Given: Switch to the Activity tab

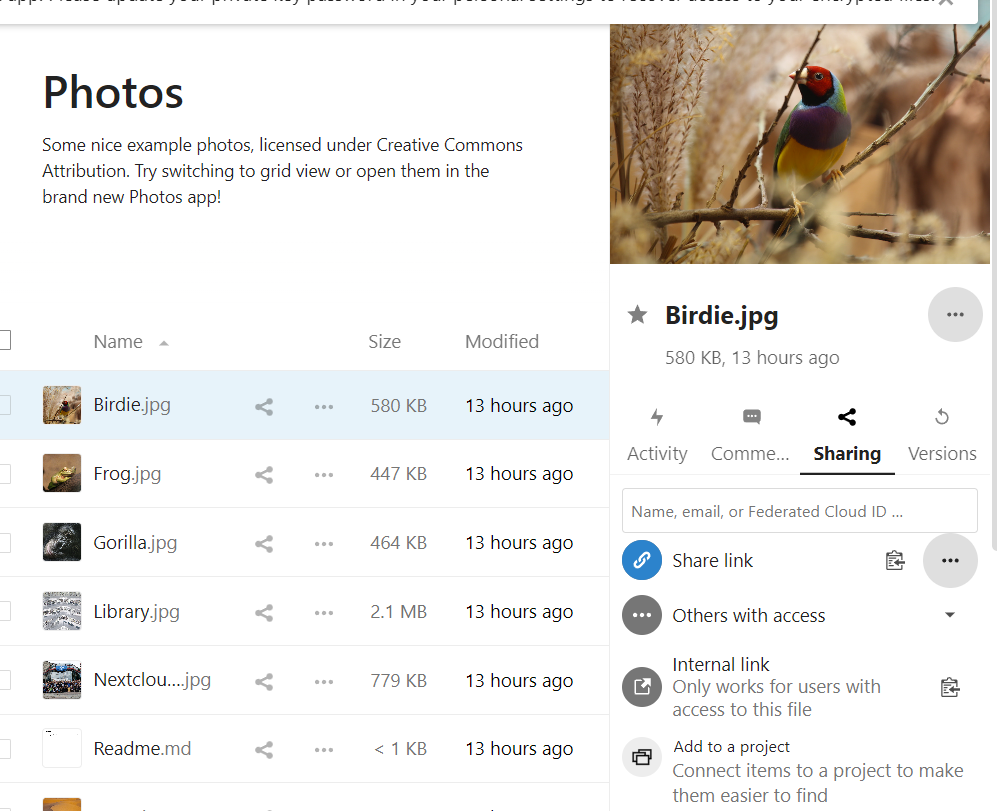Looking at the screenshot, I should (x=657, y=436).
